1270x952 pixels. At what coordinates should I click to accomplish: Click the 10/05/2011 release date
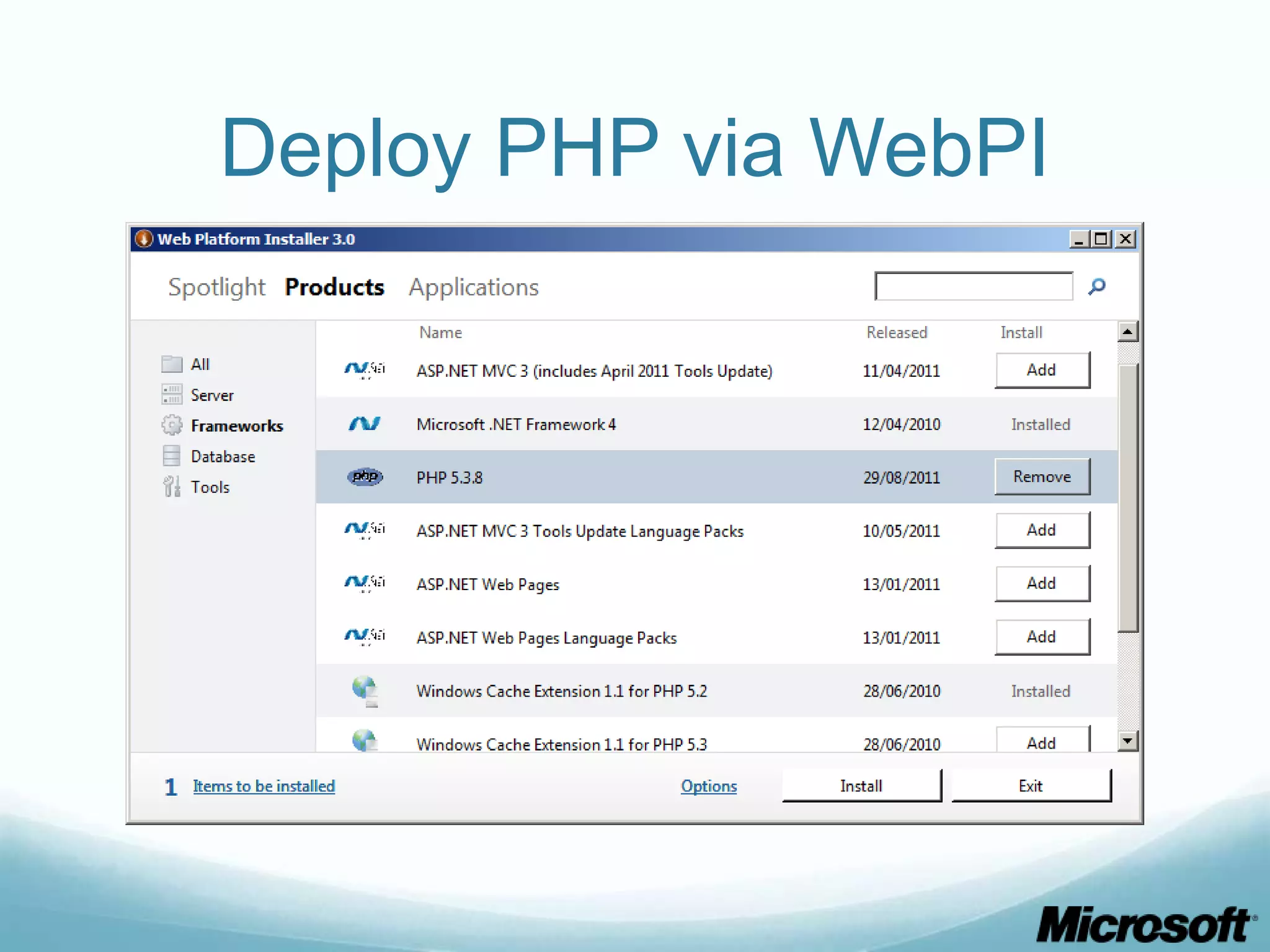[x=902, y=531]
